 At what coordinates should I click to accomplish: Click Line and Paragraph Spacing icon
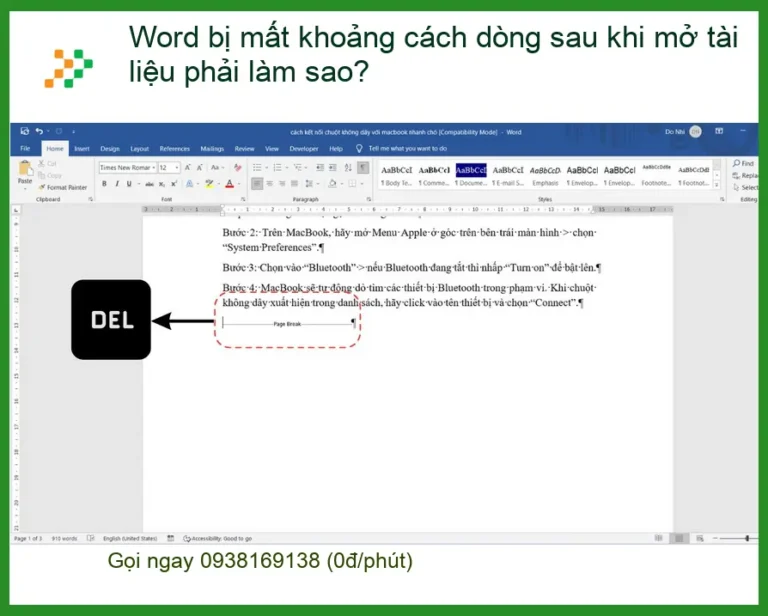tap(309, 184)
